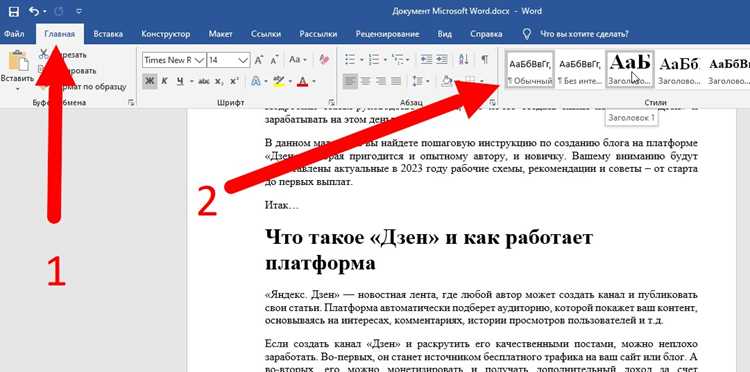Click the Sort A-Z icon
Image resolution: width=750 pixels, height=372 pixels.
point(464,60)
